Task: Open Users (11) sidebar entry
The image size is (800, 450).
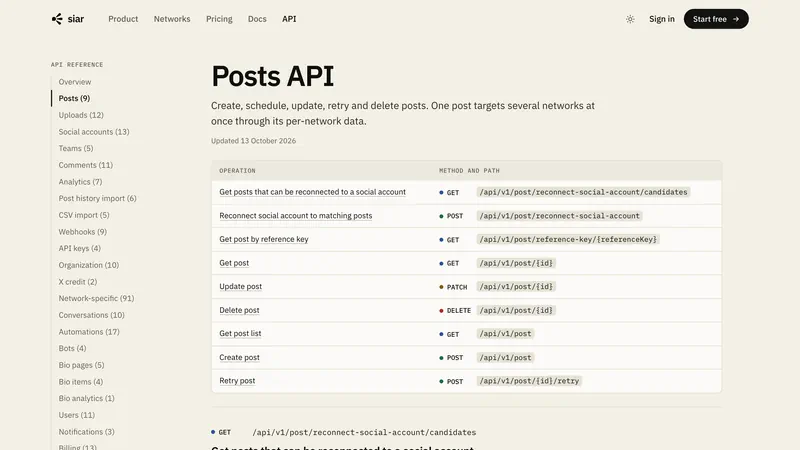Action: (x=77, y=415)
